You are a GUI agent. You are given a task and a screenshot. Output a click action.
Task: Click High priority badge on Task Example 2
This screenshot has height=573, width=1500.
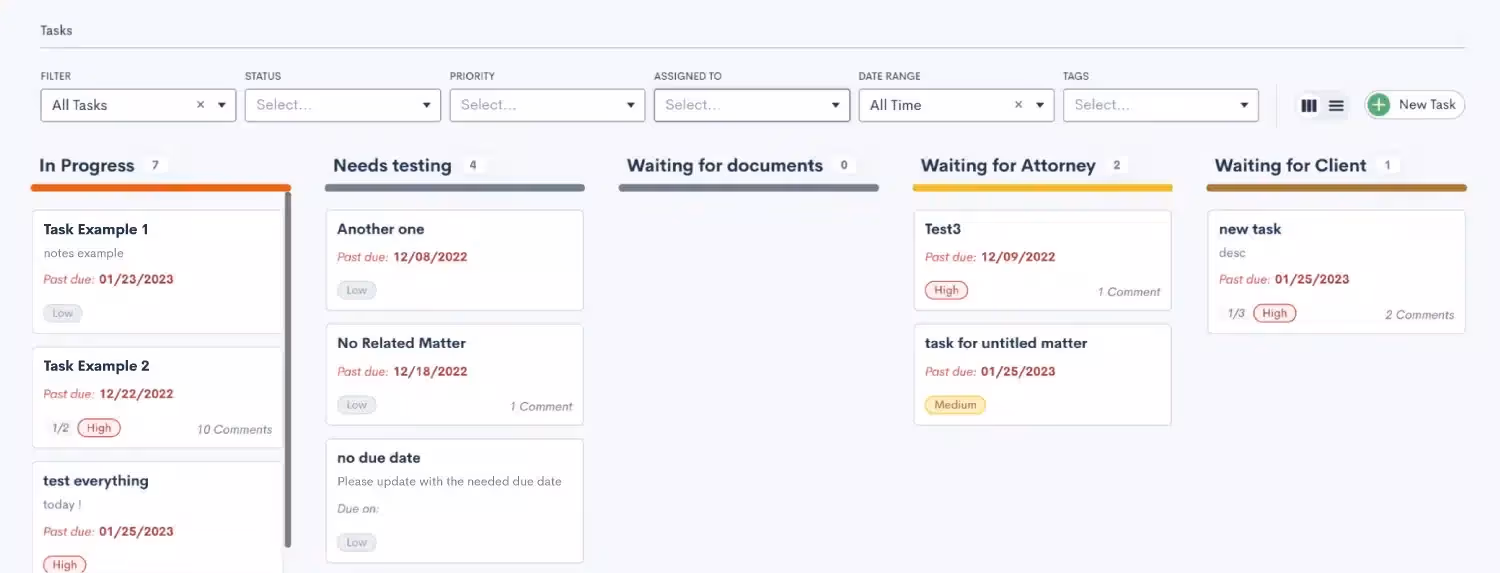click(99, 428)
